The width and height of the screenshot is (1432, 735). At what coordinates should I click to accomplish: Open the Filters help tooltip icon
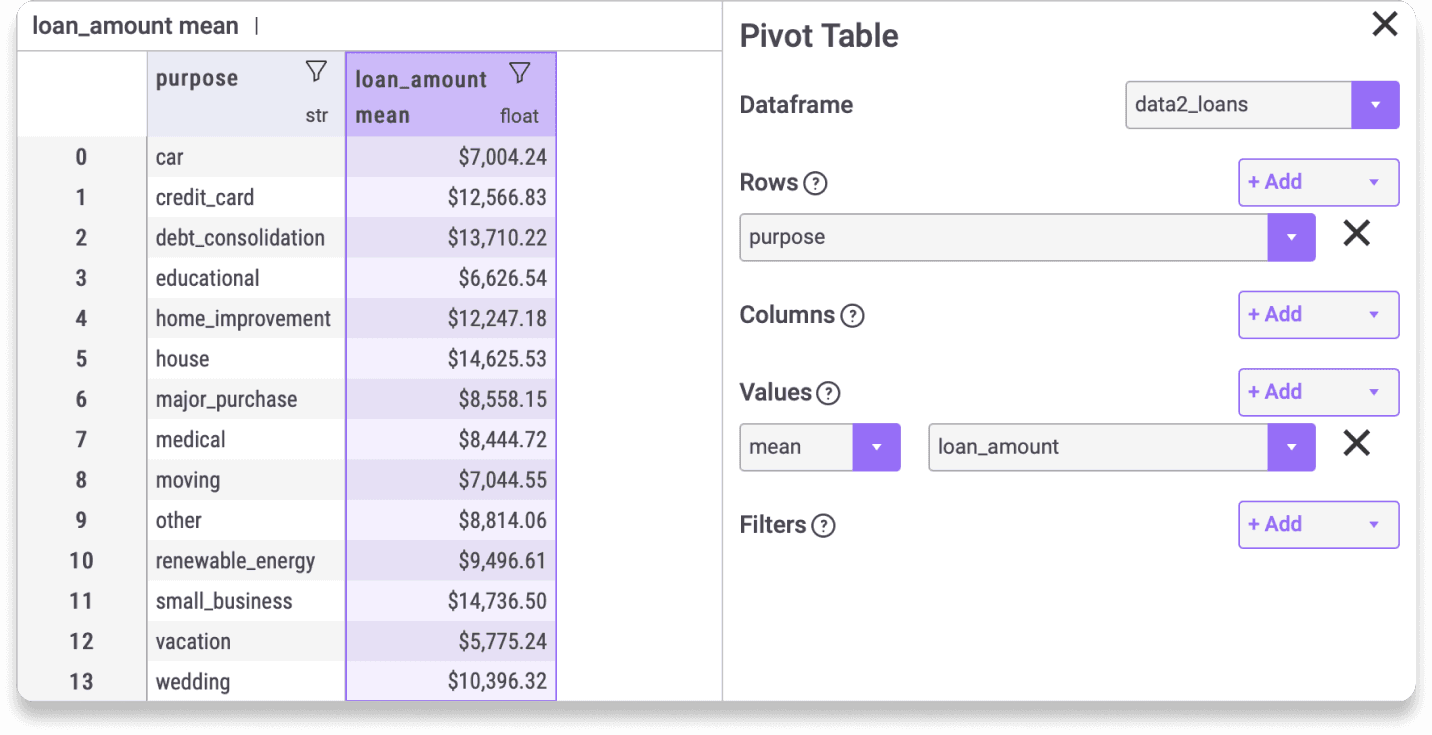tap(823, 526)
